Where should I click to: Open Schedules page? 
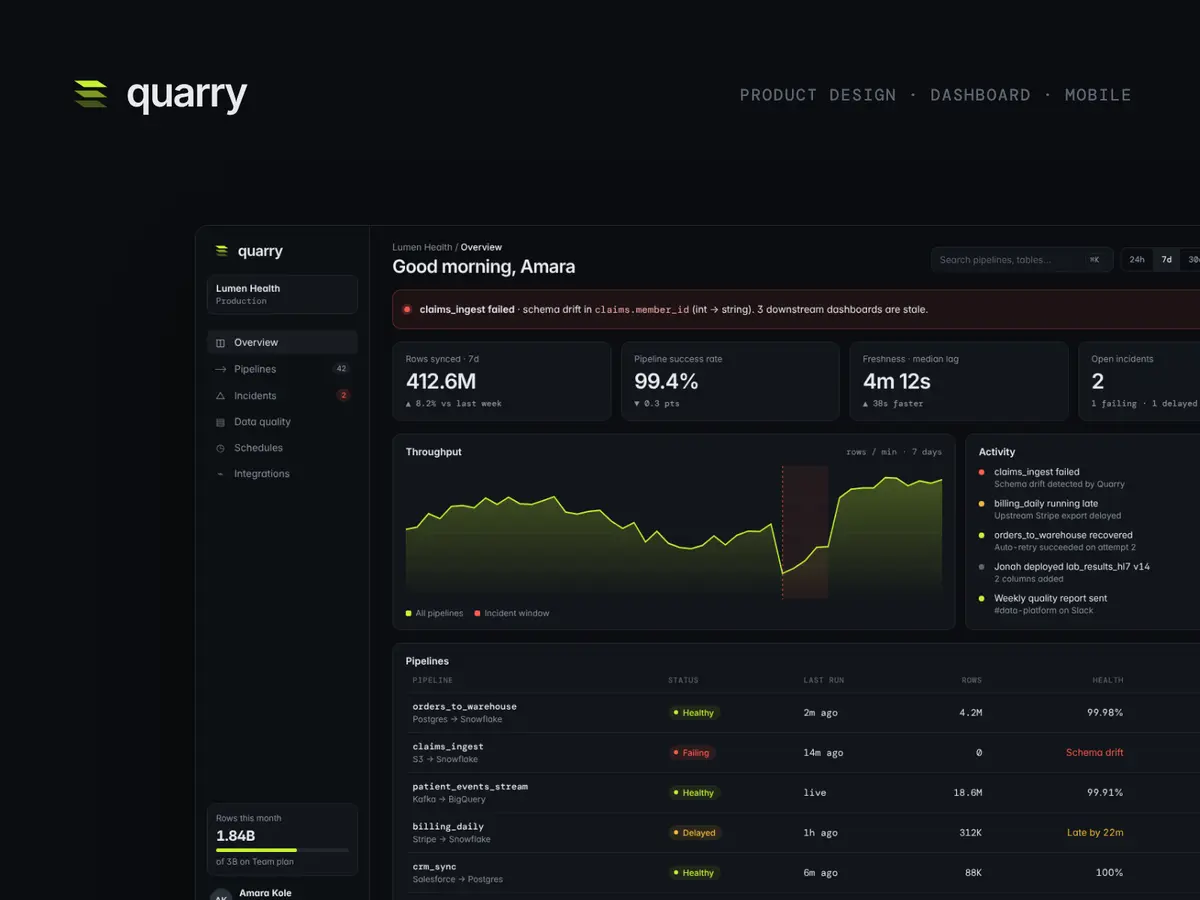282,448
